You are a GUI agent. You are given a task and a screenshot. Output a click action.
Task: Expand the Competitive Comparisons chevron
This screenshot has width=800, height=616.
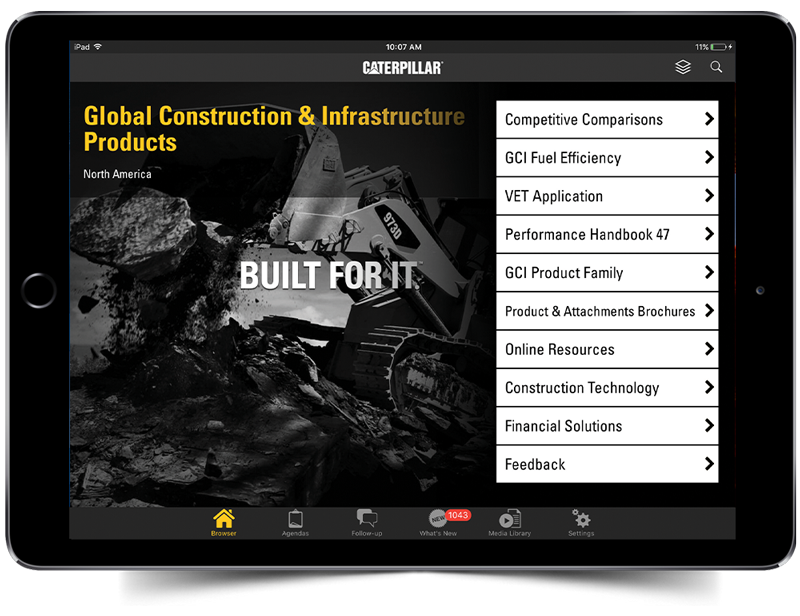click(x=710, y=119)
